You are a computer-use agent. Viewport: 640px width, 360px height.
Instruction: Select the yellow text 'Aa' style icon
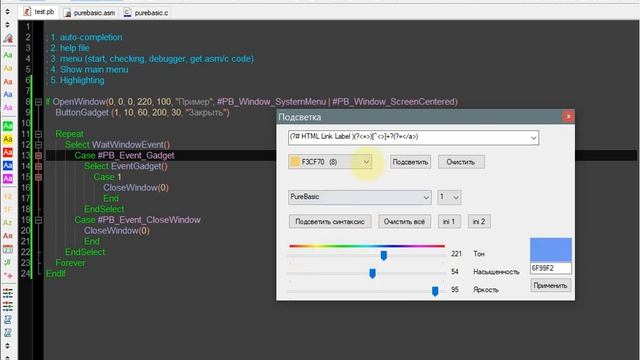coord(8,68)
